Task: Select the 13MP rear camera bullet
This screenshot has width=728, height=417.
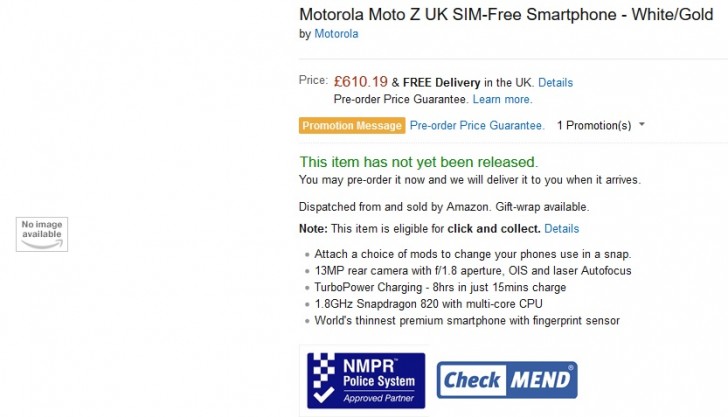Action: (x=472, y=271)
